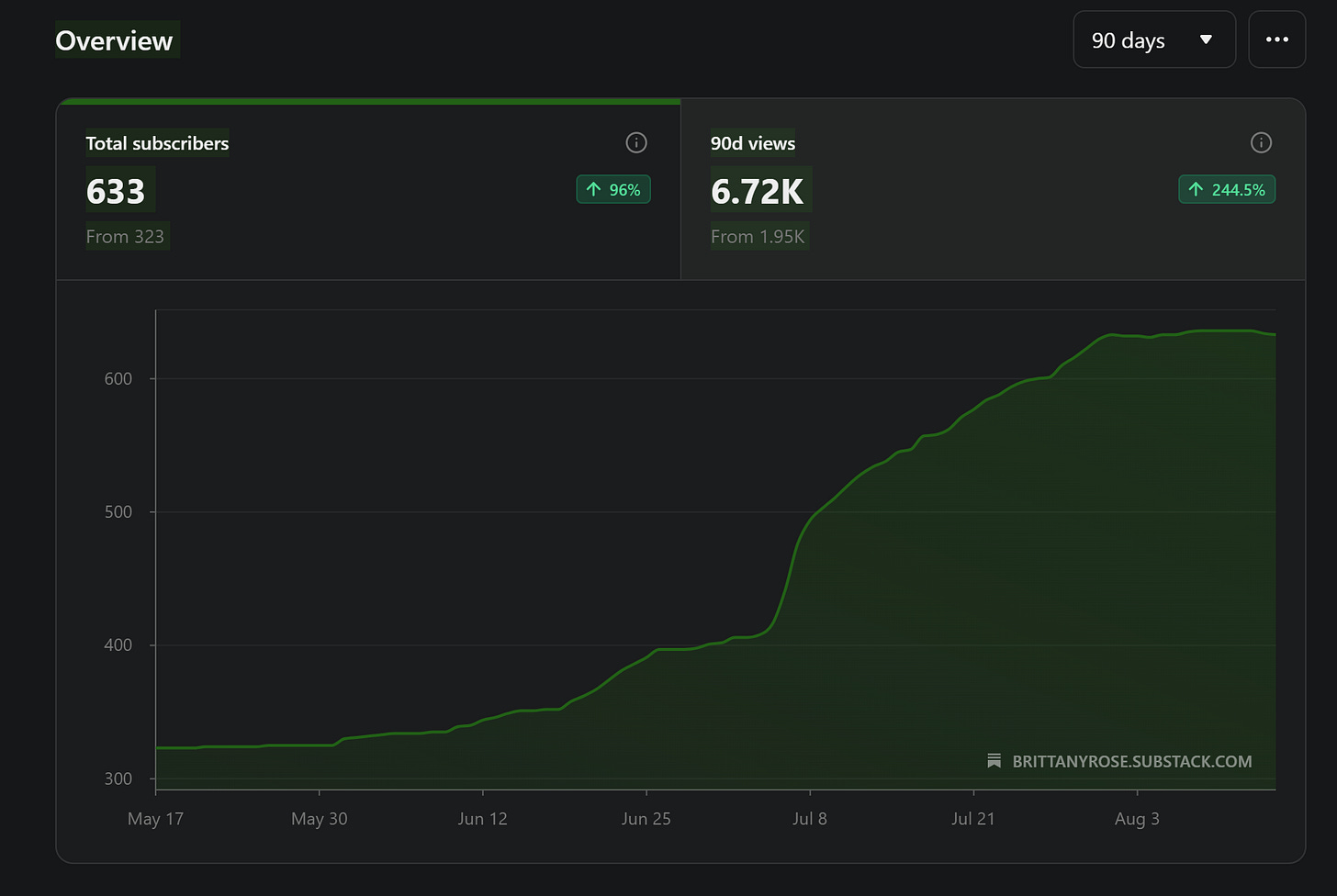Switch to the Total subscribers tab

(368, 189)
